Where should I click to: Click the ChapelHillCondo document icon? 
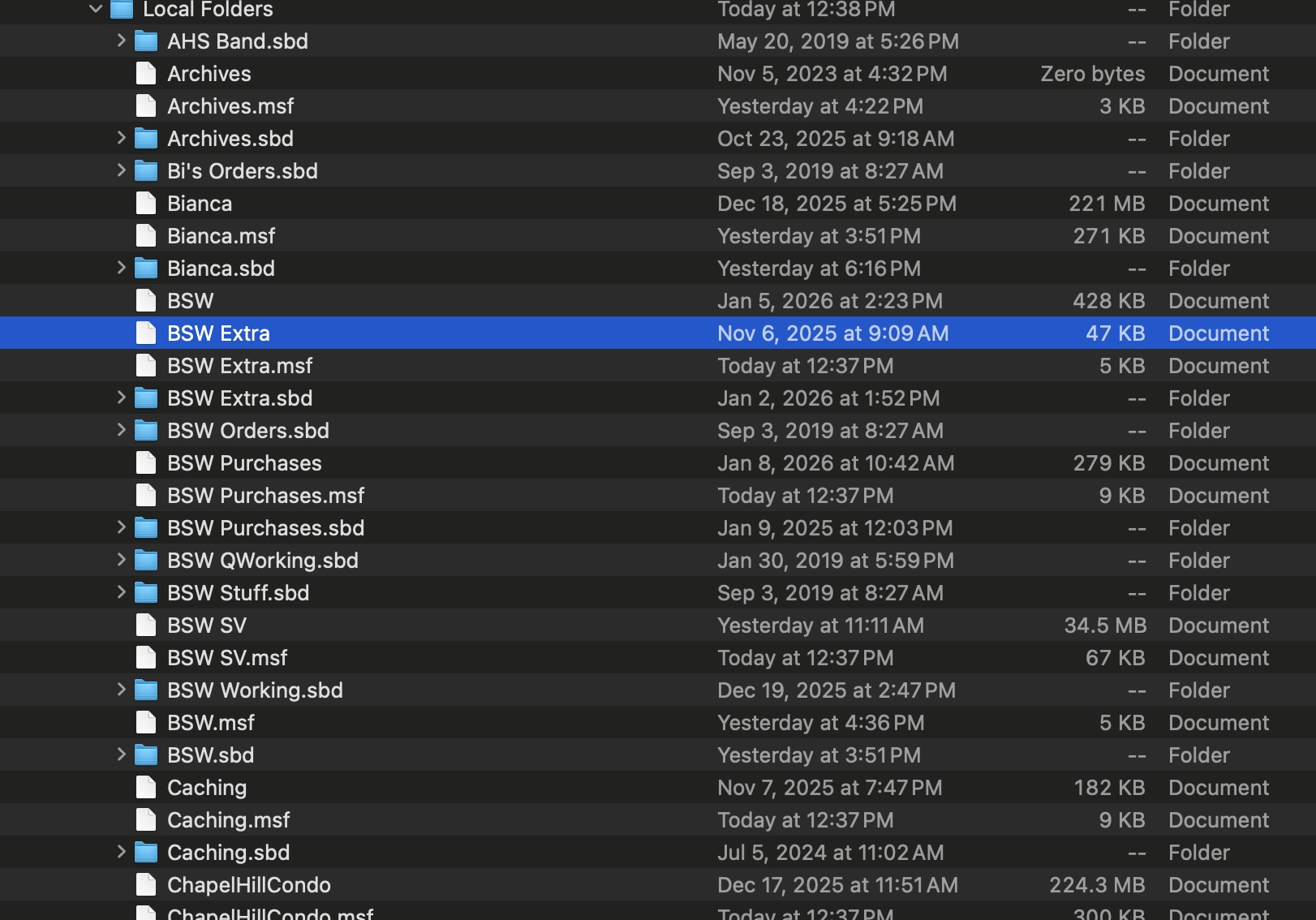pyautogui.click(x=146, y=885)
